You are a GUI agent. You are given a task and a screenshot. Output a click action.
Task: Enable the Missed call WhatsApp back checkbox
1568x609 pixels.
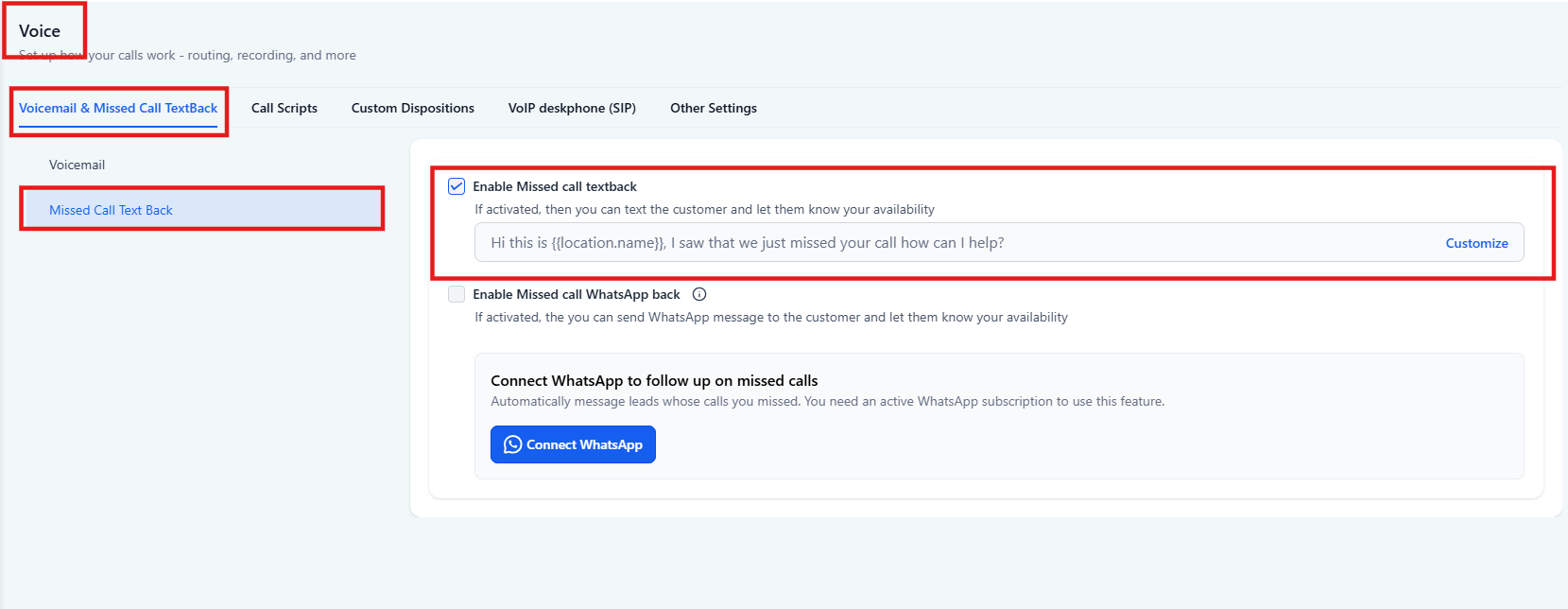(457, 294)
